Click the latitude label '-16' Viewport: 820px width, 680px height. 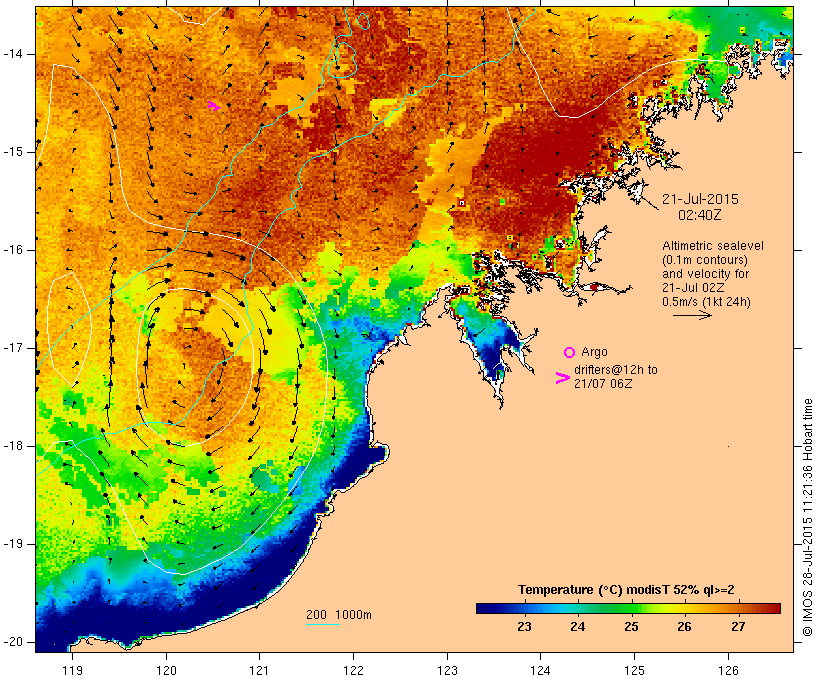[13, 250]
